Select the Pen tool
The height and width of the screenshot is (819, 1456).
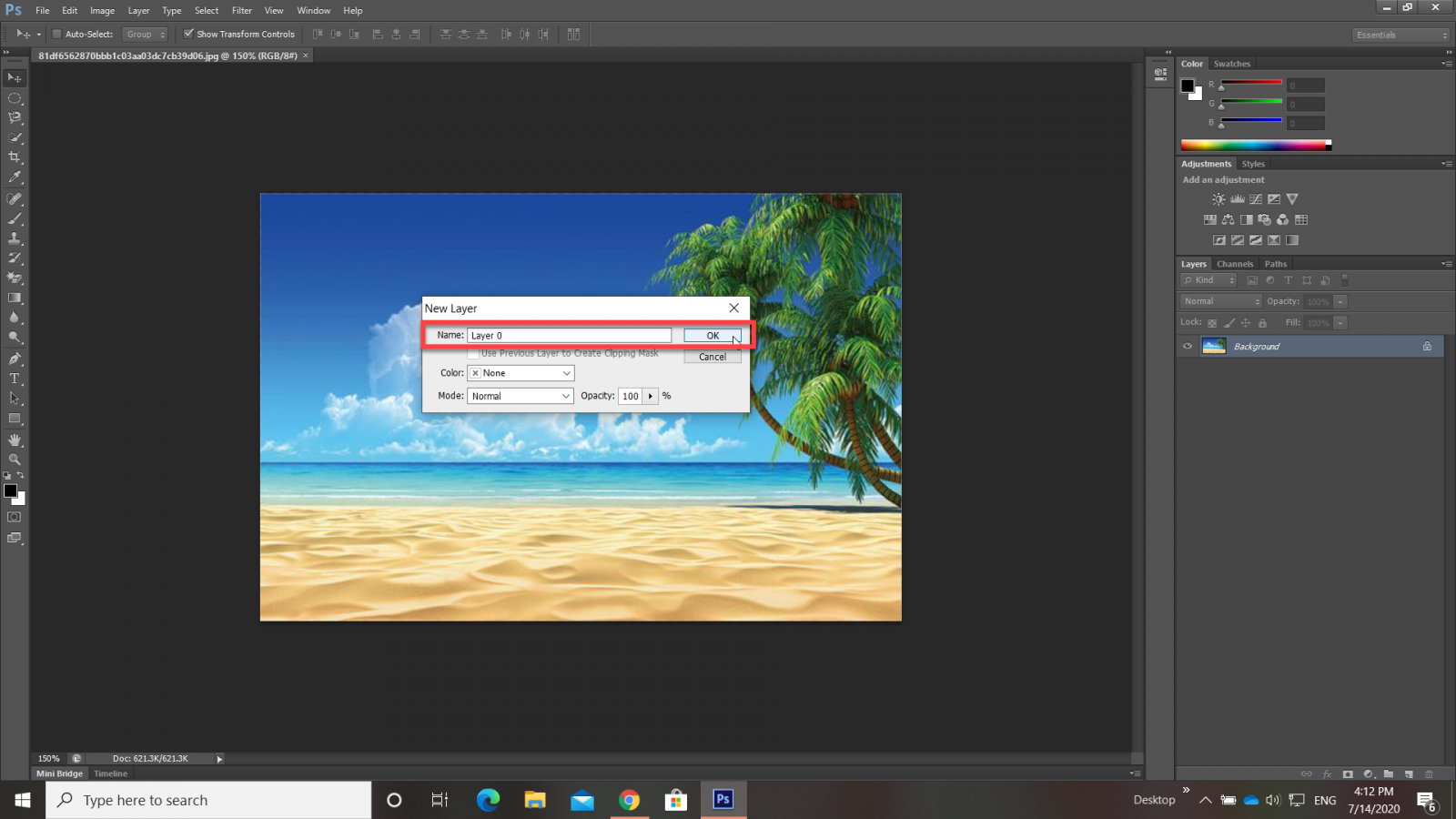(15, 359)
